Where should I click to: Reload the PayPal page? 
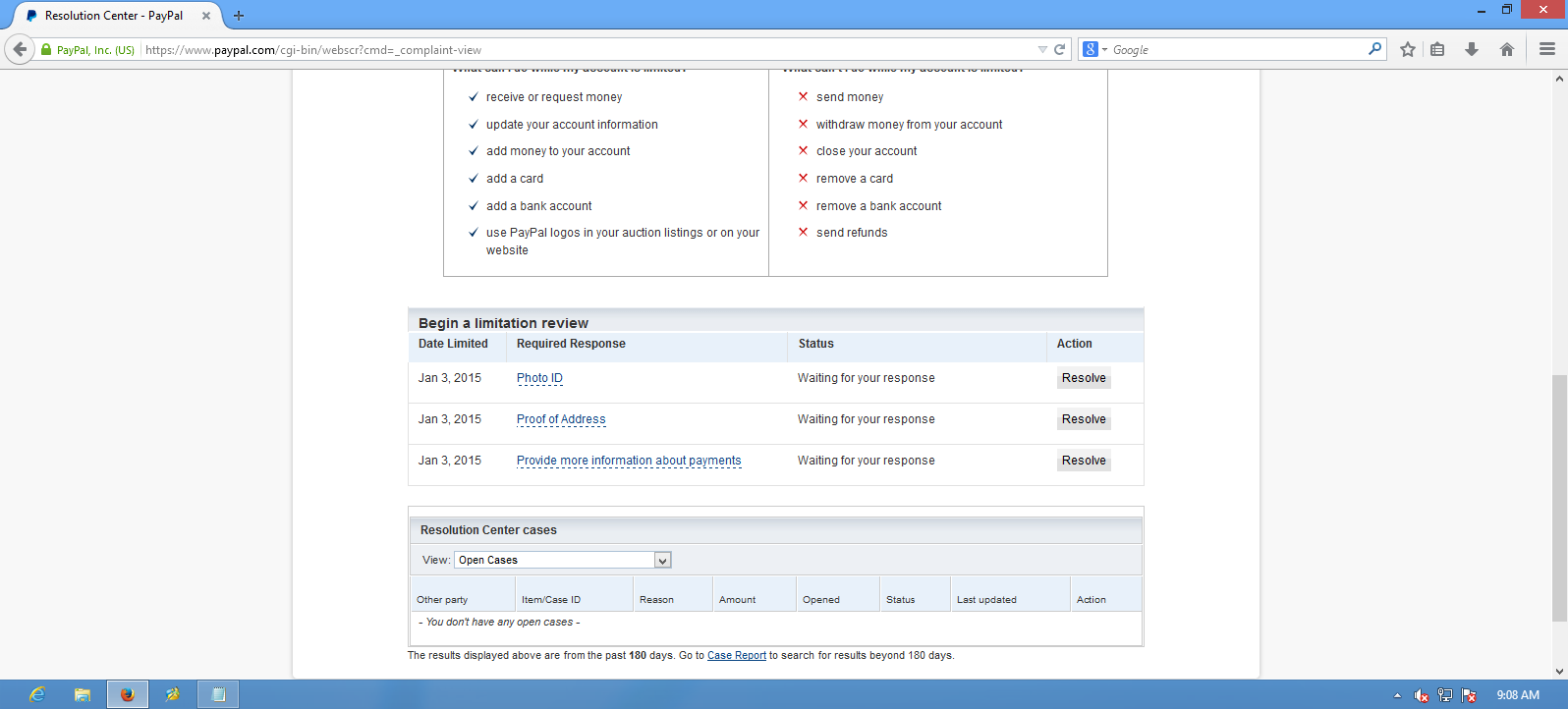point(1060,49)
